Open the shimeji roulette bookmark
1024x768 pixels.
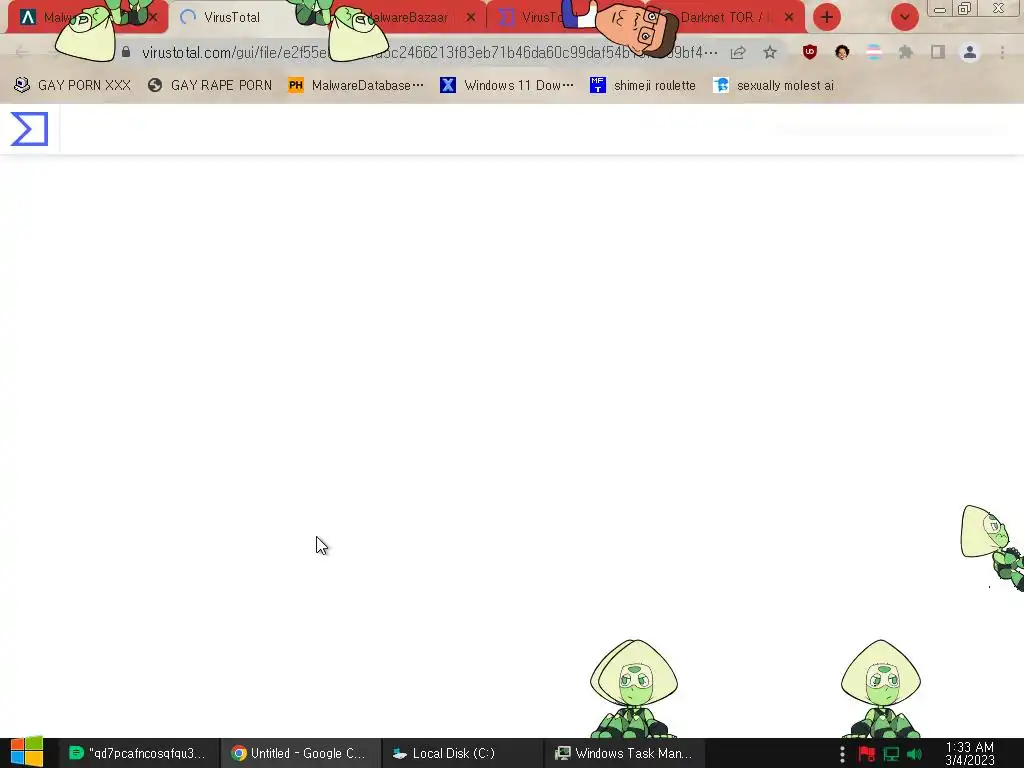click(x=643, y=86)
